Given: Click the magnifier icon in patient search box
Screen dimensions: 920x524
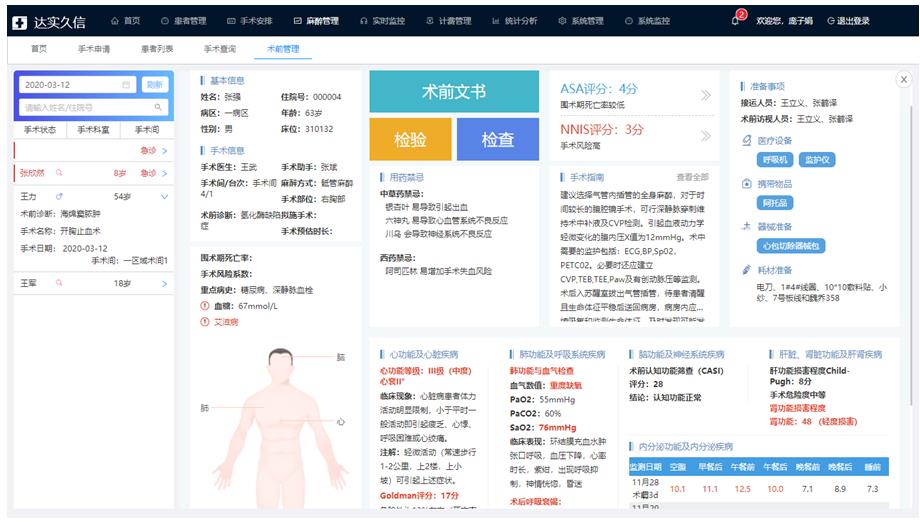Looking at the screenshot, I should 158,107.
